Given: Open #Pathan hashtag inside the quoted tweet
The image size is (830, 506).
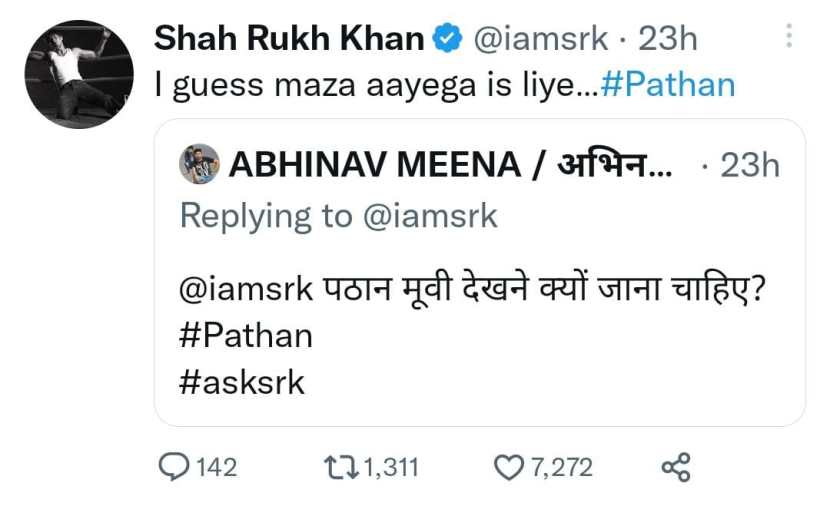Looking at the screenshot, I should [246, 335].
